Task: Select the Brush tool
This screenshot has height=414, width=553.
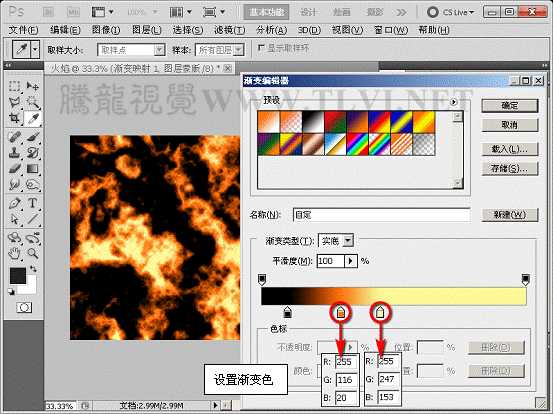Action: 33,136
